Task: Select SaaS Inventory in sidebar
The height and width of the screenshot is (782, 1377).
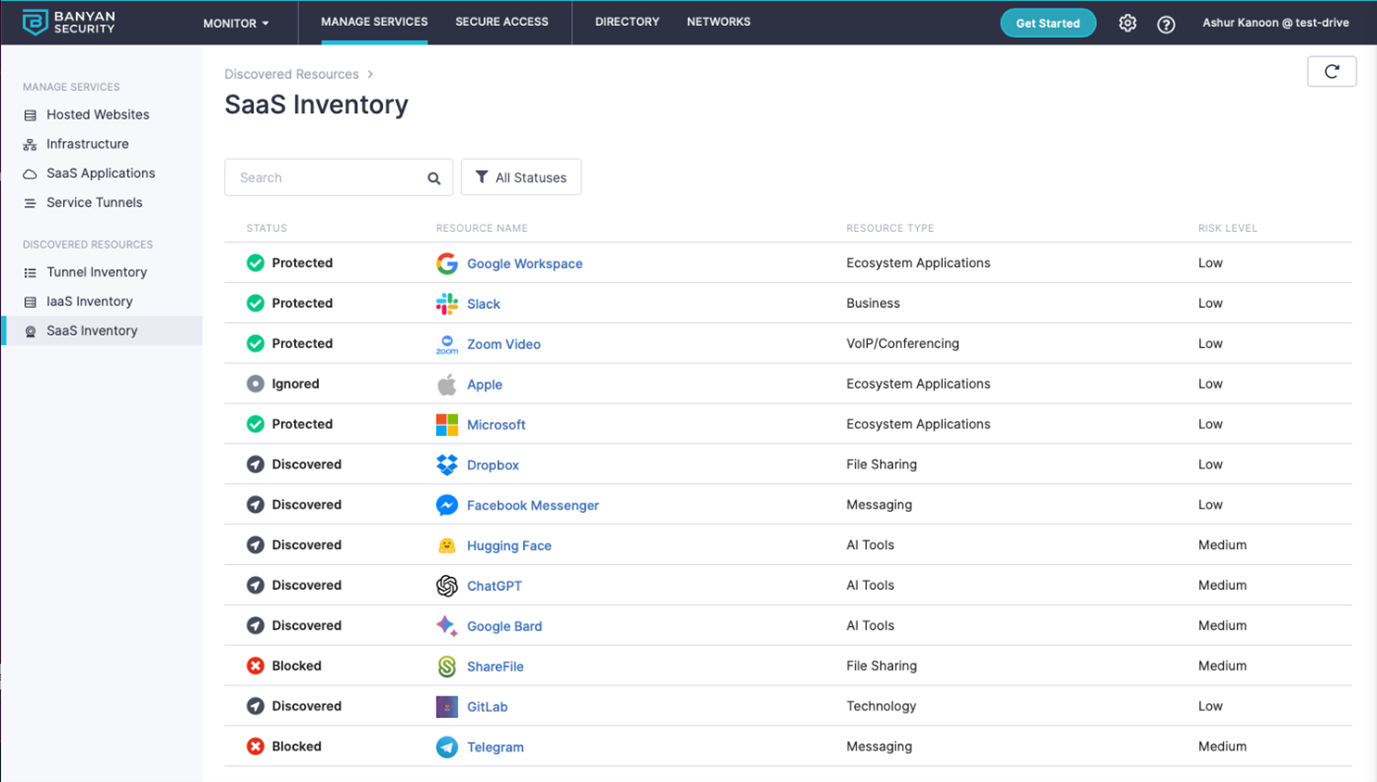Action: click(x=102, y=330)
